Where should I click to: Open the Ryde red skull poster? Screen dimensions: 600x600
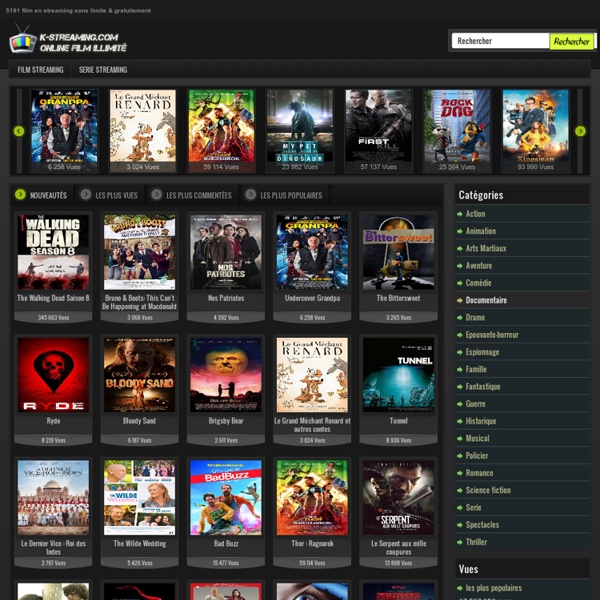click(53, 375)
